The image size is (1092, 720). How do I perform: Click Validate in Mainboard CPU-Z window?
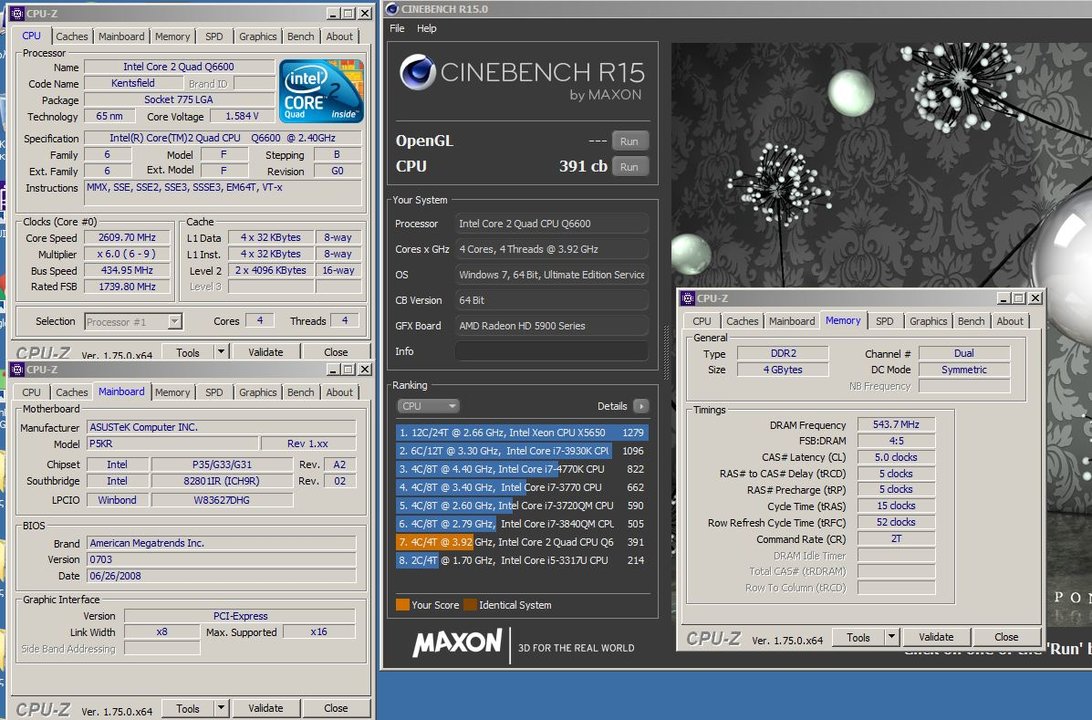(x=266, y=708)
